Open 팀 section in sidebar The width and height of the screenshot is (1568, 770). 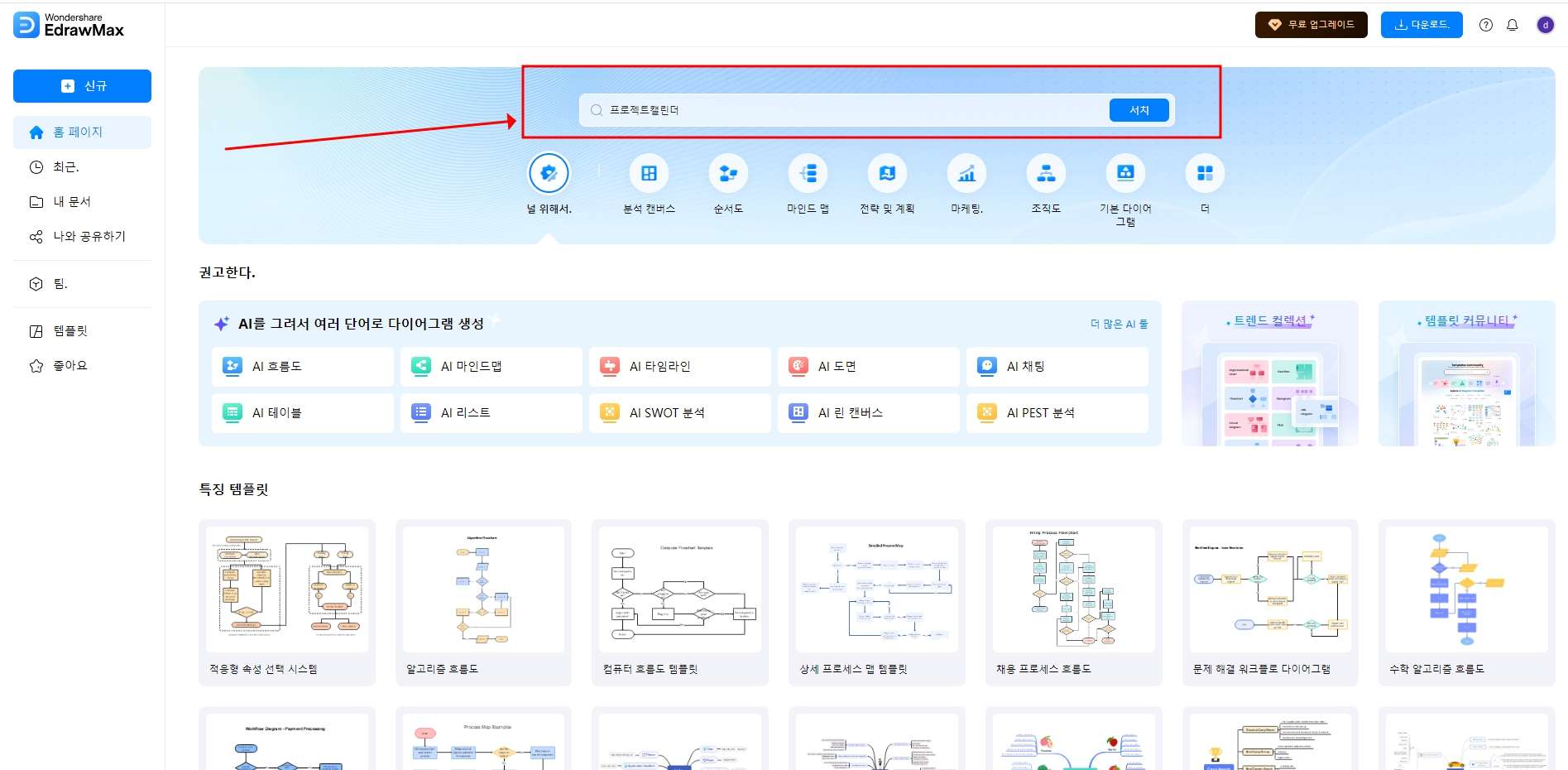pyautogui.click(x=82, y=284)
